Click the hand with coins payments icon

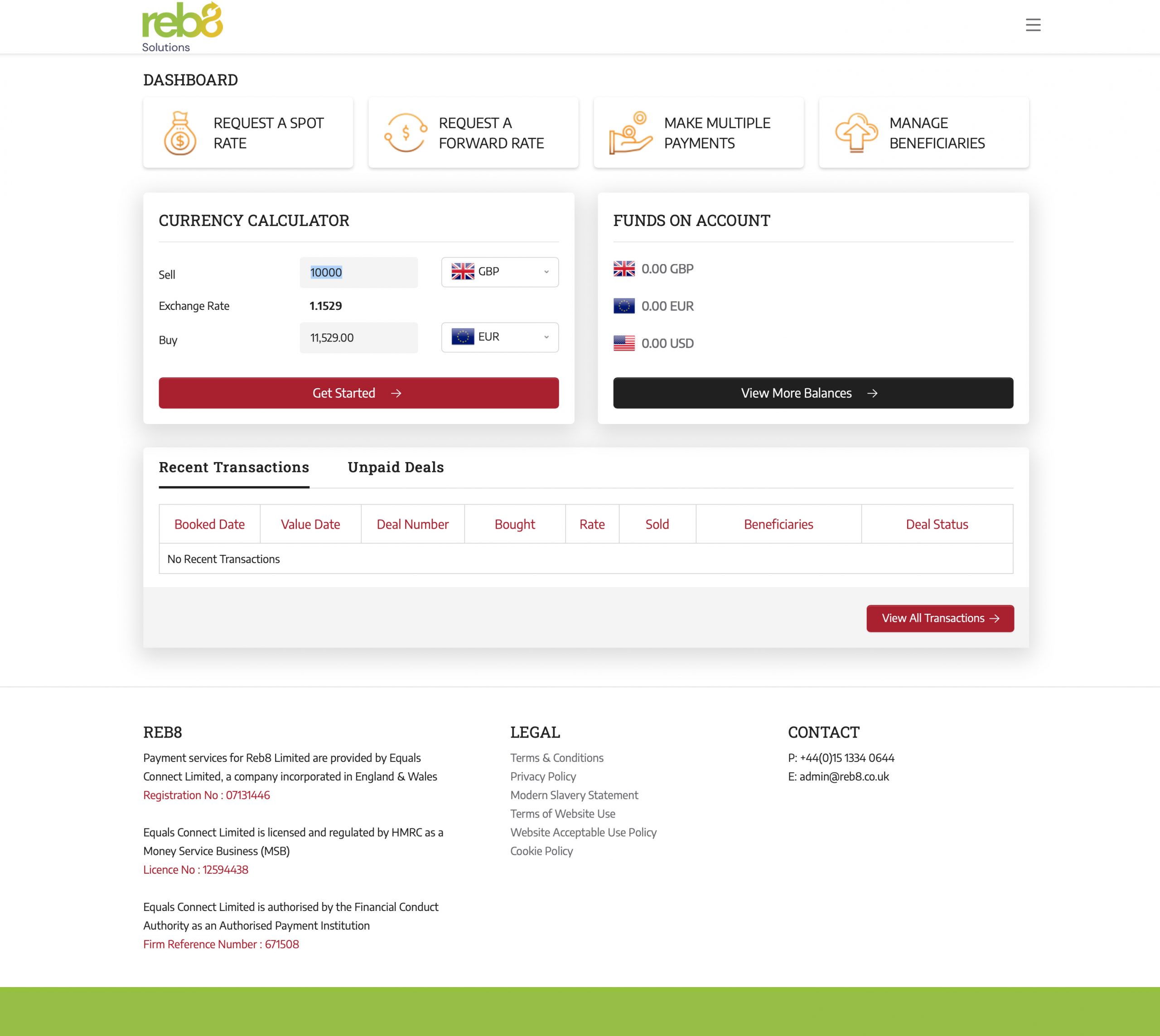tap(630, 133)
